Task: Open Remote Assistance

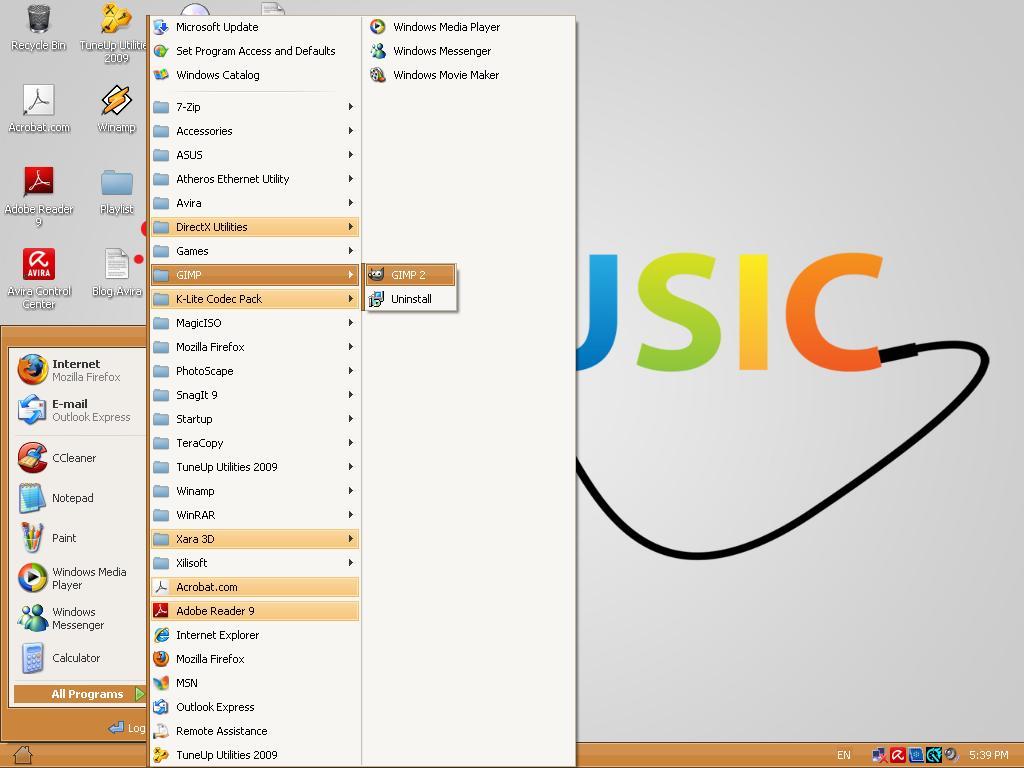Action: (255, 731)
